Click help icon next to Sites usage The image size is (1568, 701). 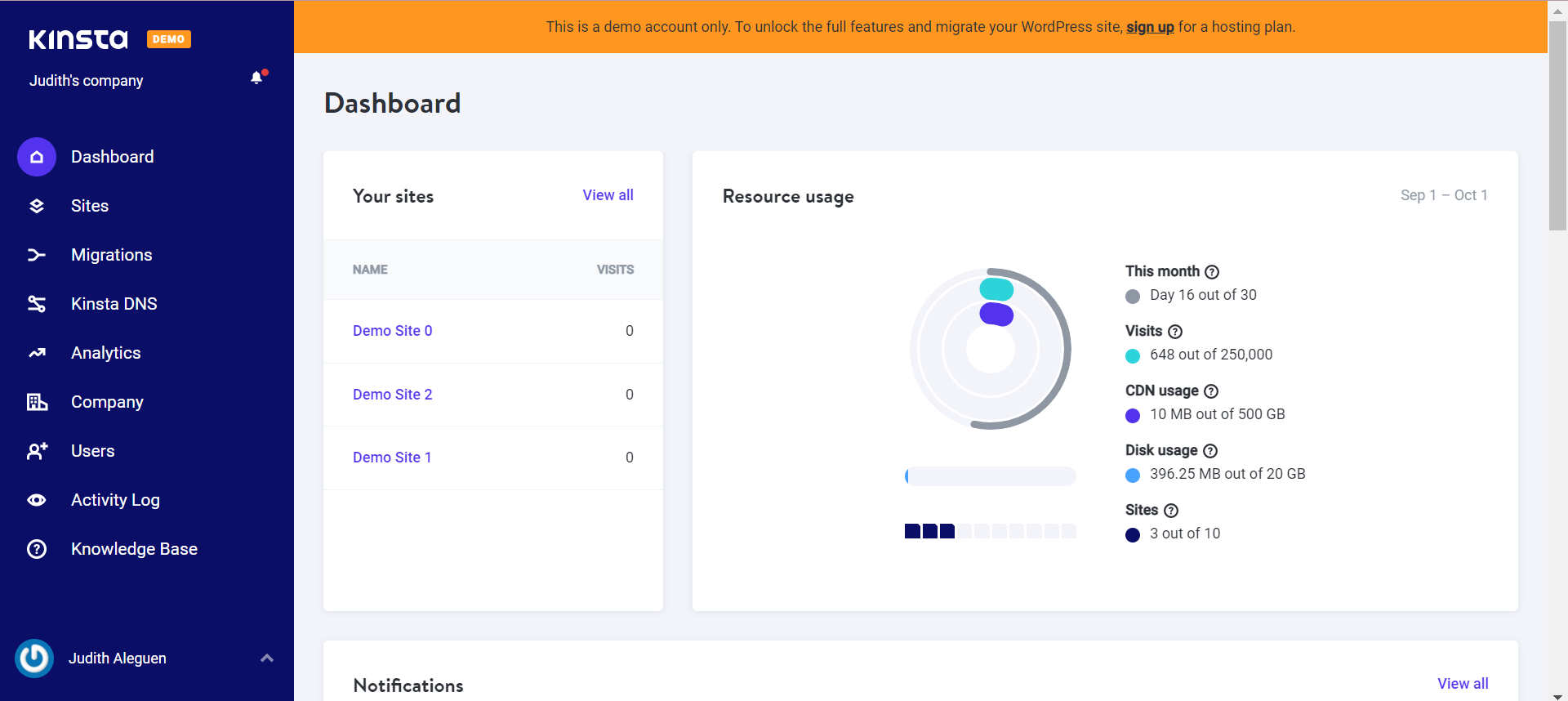coord(1171,511)
